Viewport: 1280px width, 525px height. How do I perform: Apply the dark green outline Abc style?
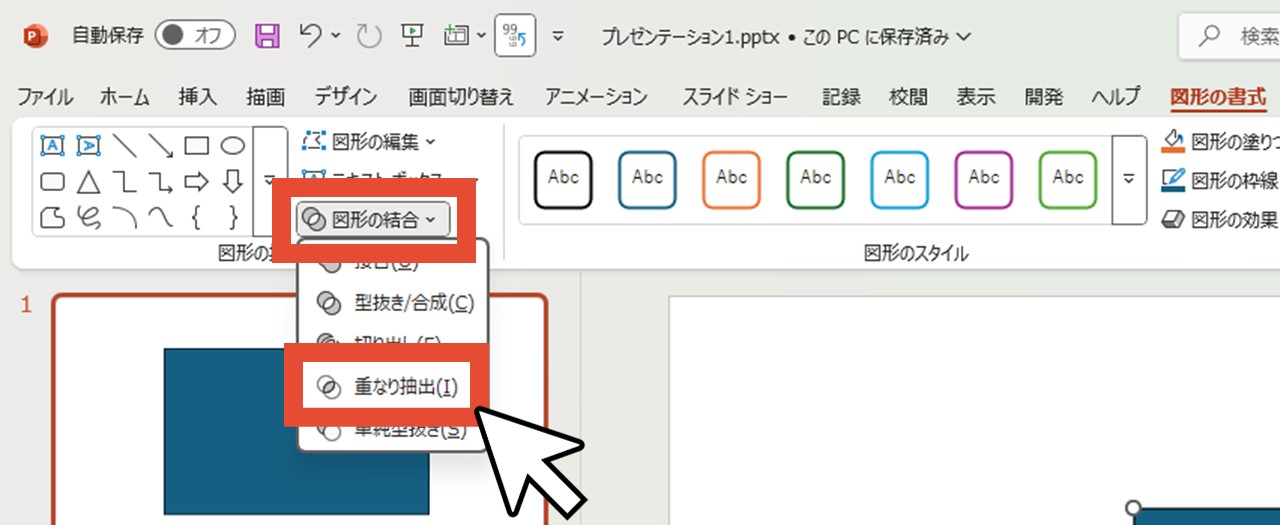pyautogui.click(x=816, y=179)
